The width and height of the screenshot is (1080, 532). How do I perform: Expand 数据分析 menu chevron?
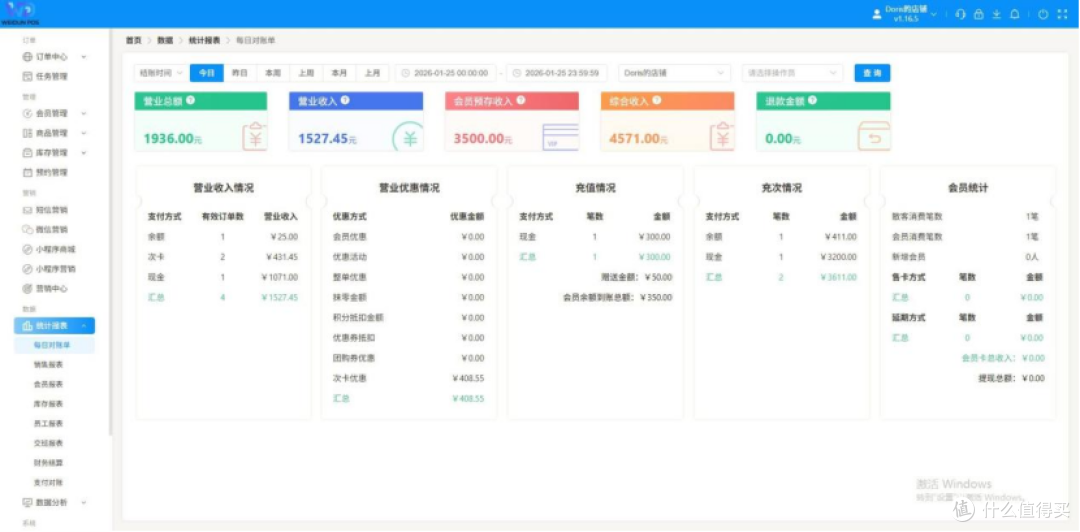point(84,503)
